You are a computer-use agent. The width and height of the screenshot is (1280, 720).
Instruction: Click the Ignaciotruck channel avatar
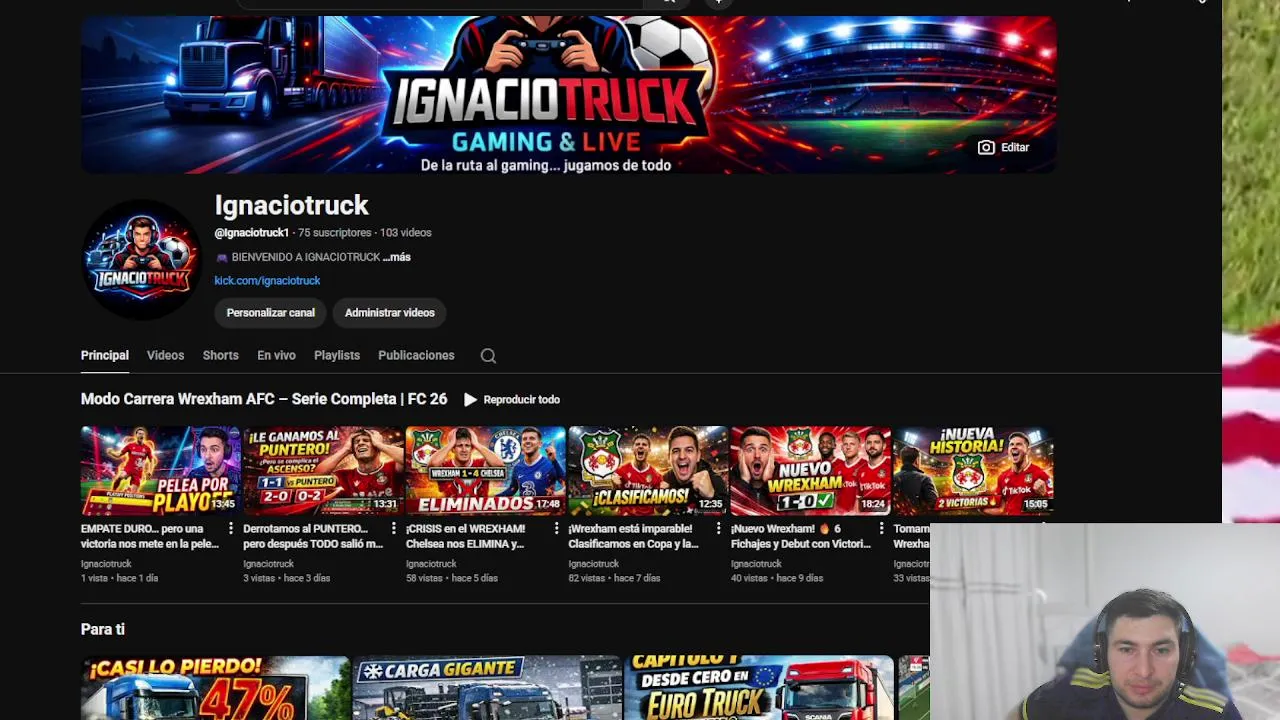[x=141, y=260]
